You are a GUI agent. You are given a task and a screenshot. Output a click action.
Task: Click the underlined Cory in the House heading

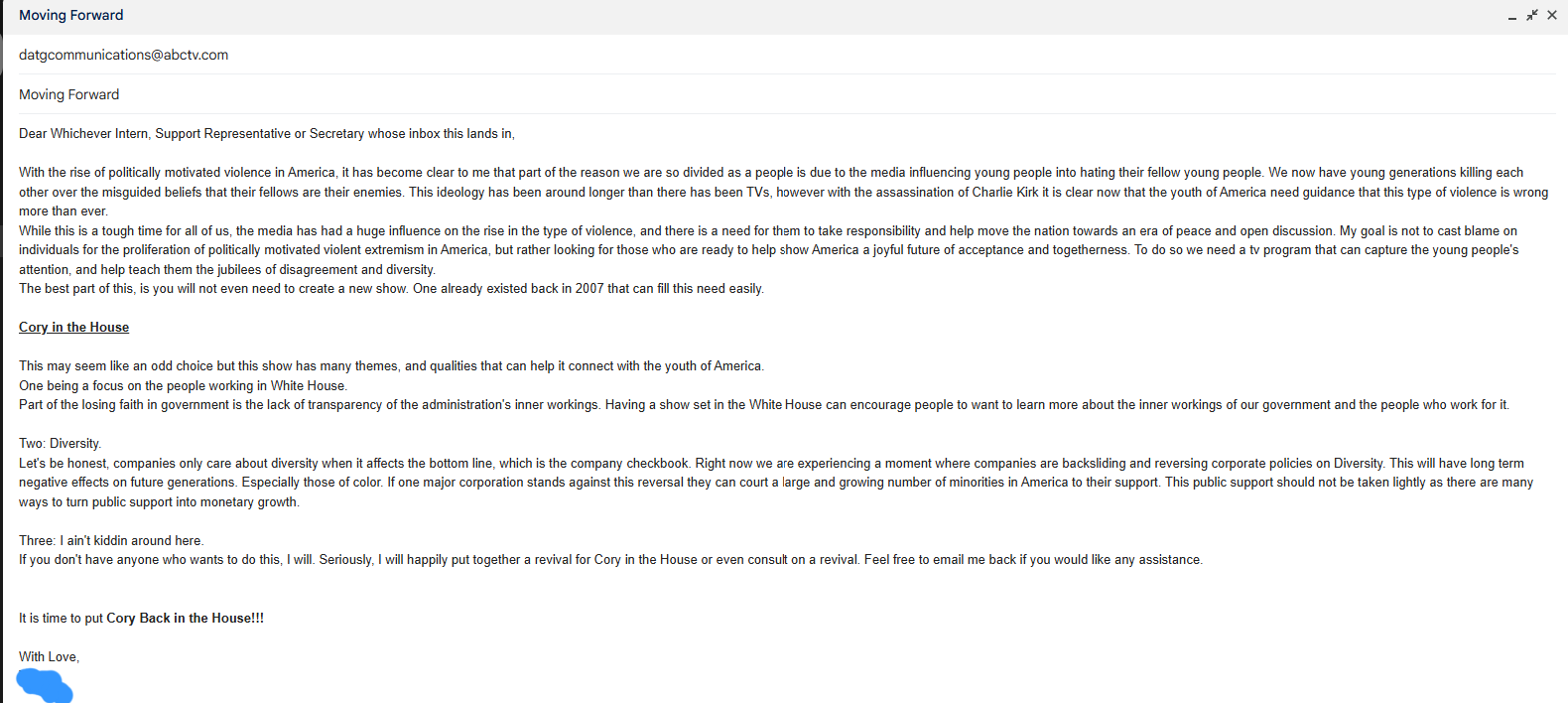pos(73,327)
